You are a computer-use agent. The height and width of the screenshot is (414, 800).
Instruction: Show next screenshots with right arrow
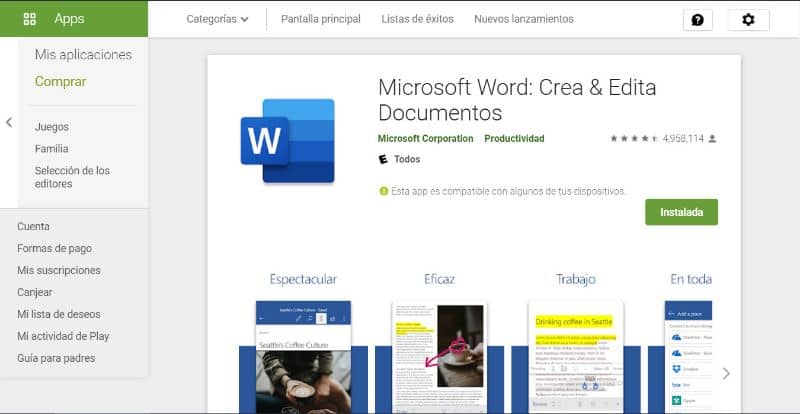(x=726, y=374)
